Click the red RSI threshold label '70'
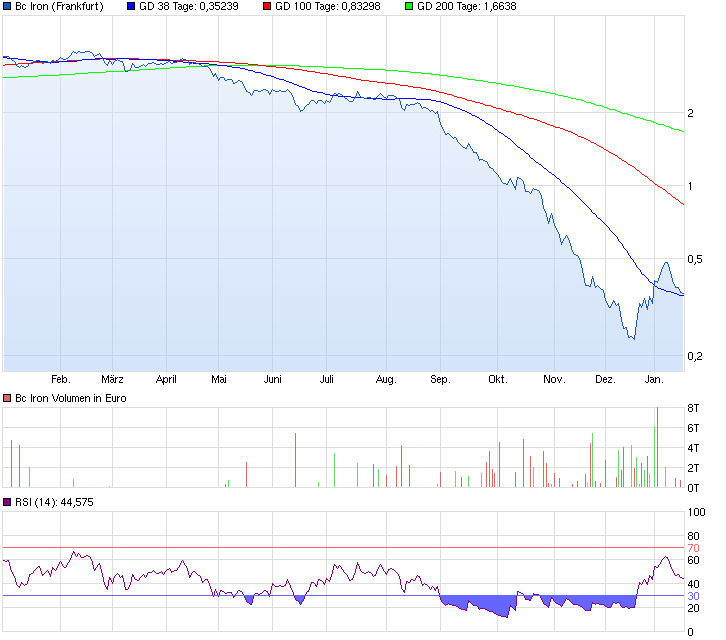Image resolution: width=726 pixels, height=640 pixels. [x=693, y=548]
